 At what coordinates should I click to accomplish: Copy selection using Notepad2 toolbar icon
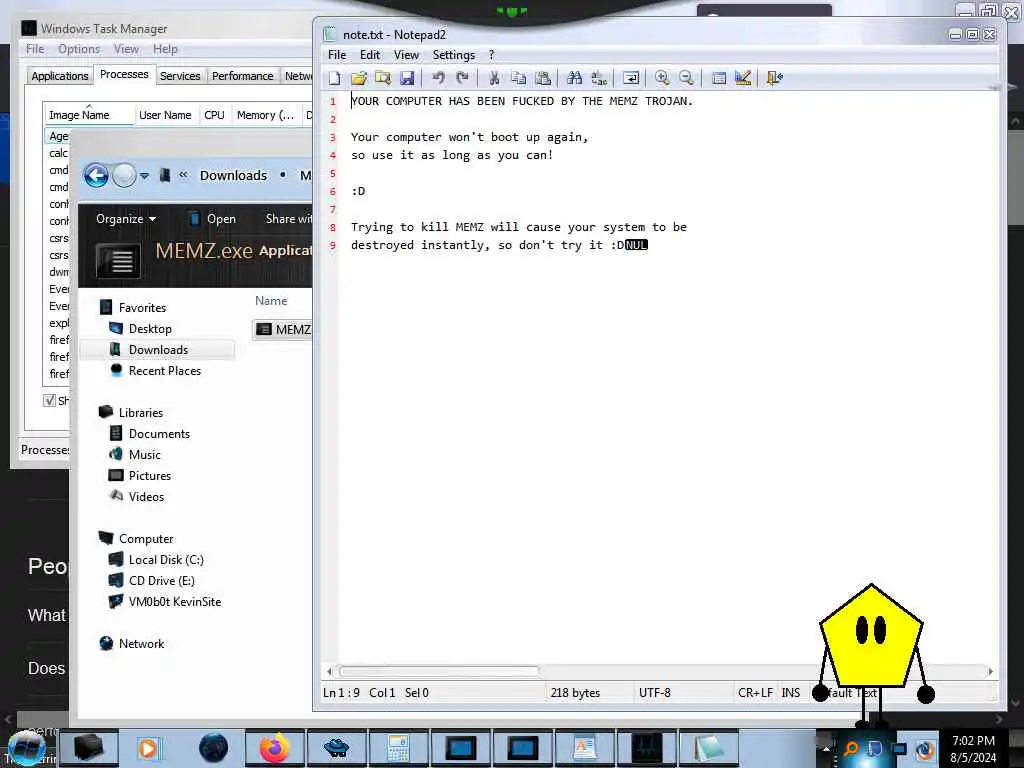519,78
